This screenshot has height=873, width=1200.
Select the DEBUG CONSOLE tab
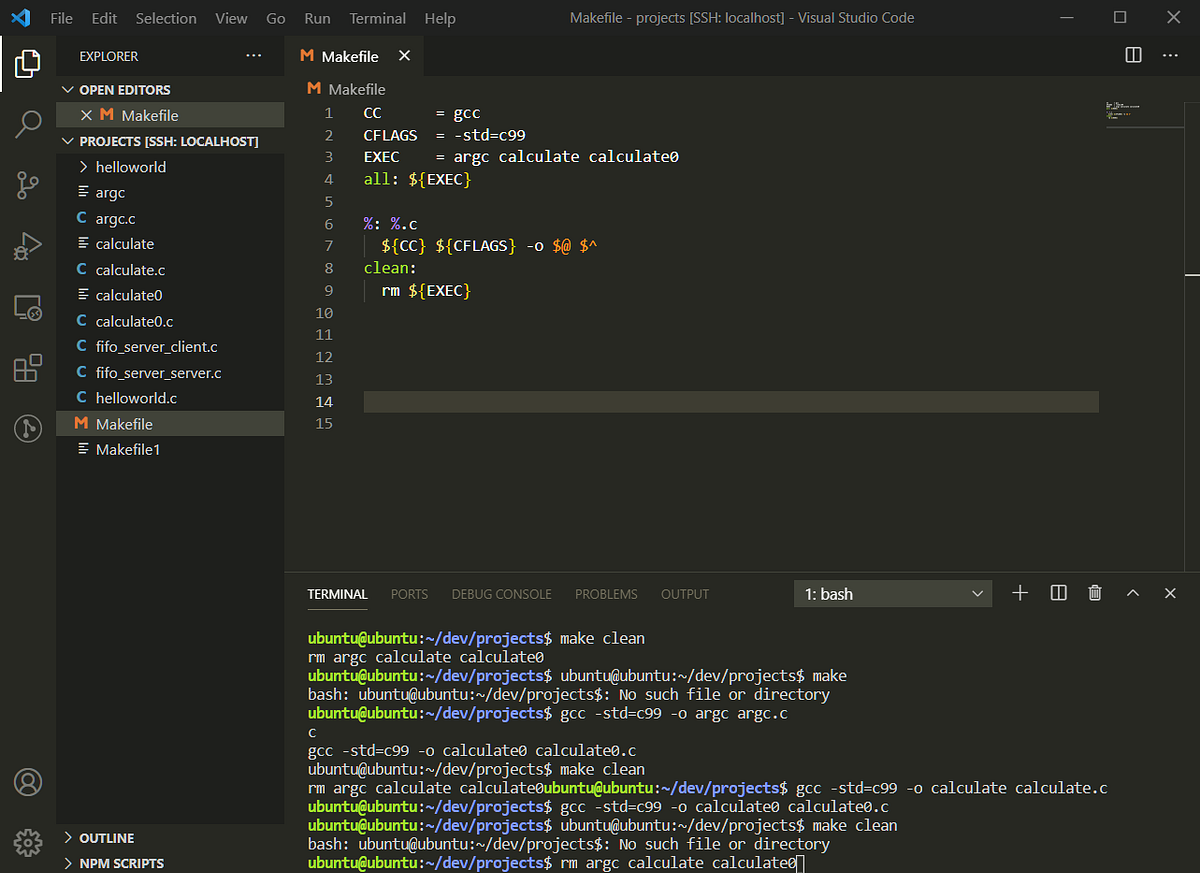501,594
